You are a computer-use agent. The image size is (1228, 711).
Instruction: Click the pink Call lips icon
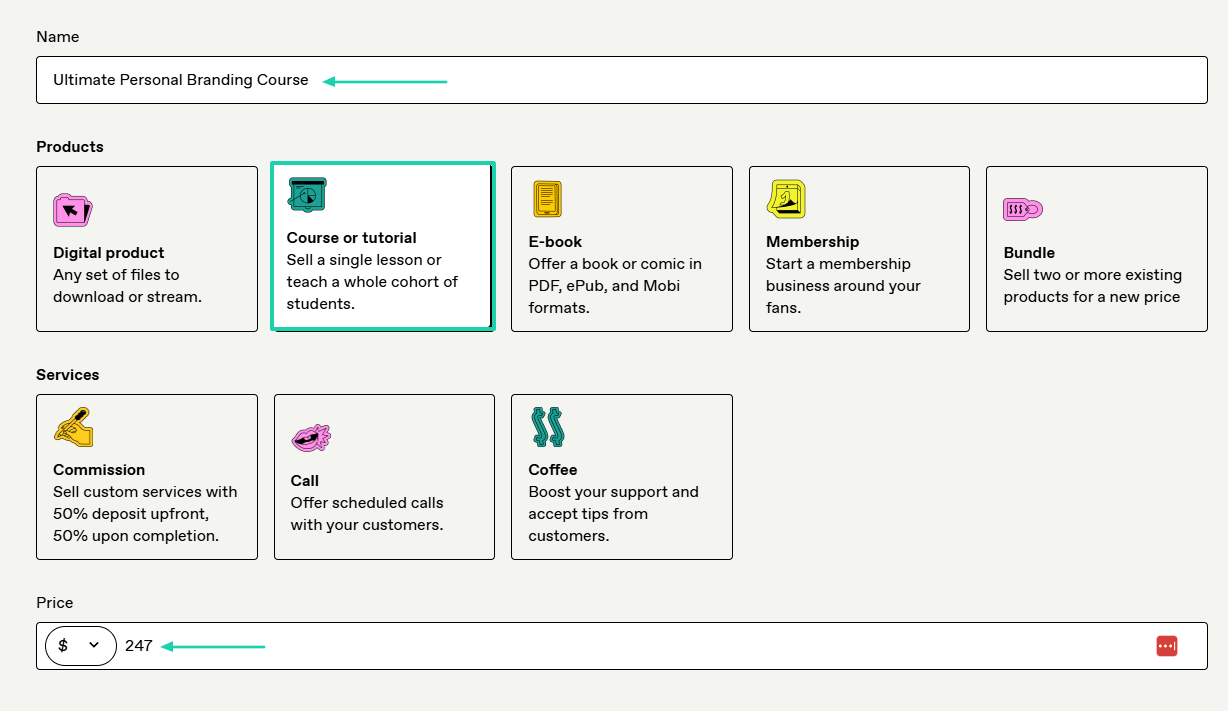[x=311, y=437]
